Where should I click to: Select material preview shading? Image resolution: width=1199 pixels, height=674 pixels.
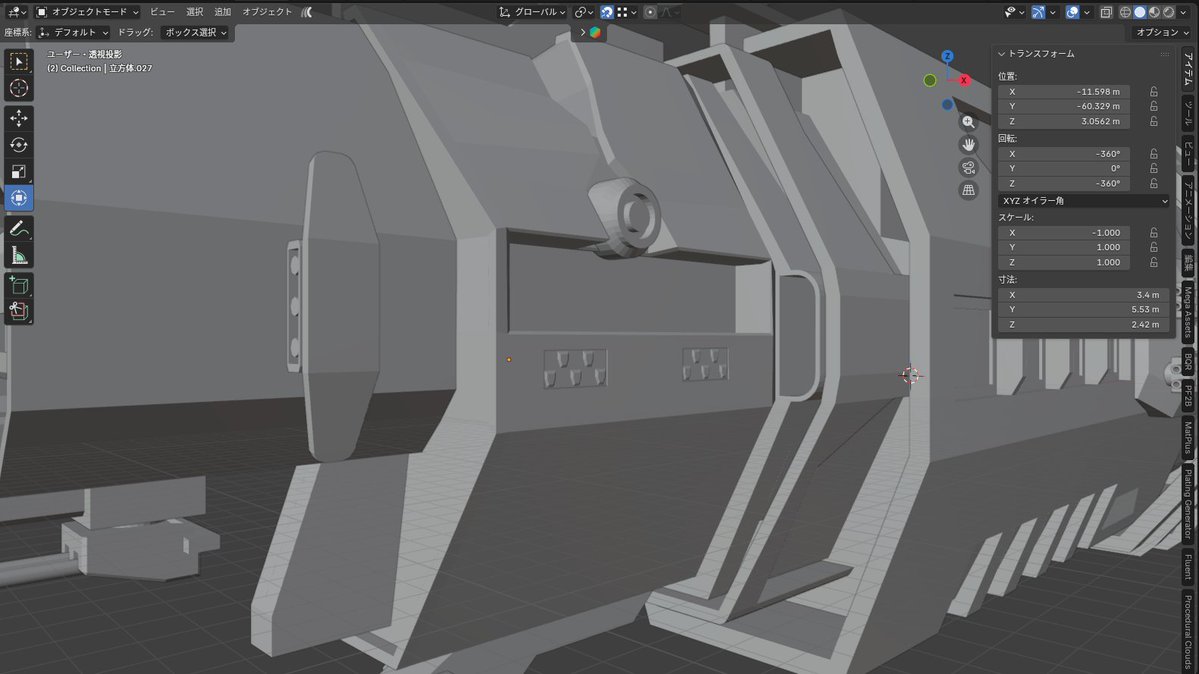coord(1155,12)
